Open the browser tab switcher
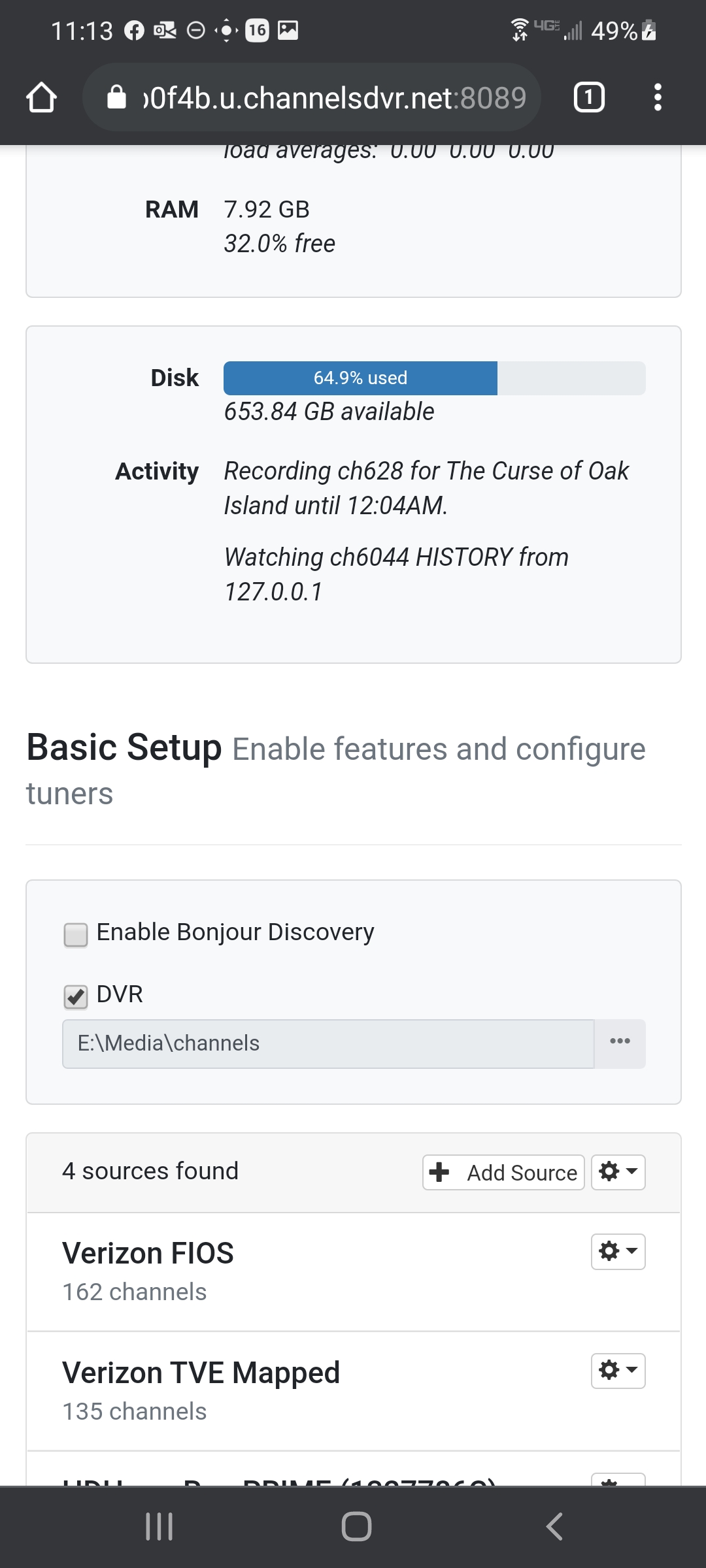706x1568 pixels. click(588, 98)
